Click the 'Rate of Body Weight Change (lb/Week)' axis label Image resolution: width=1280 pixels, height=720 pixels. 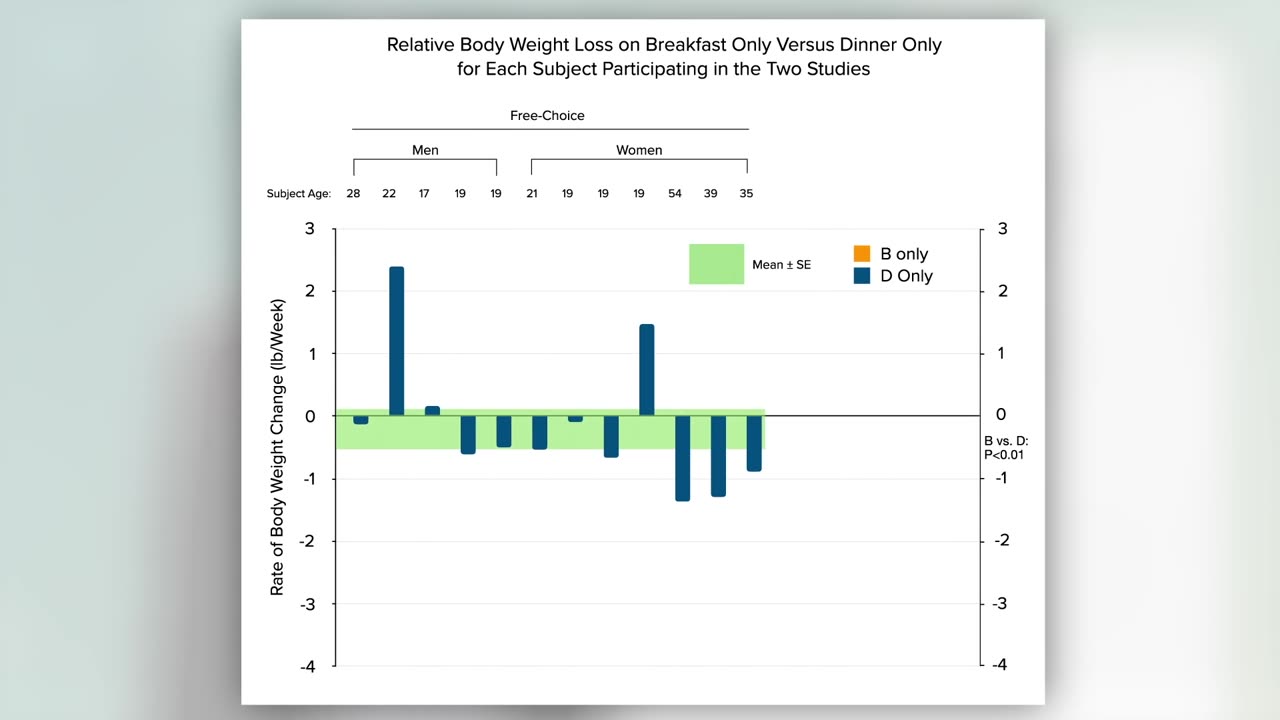[x=277, y=447]
